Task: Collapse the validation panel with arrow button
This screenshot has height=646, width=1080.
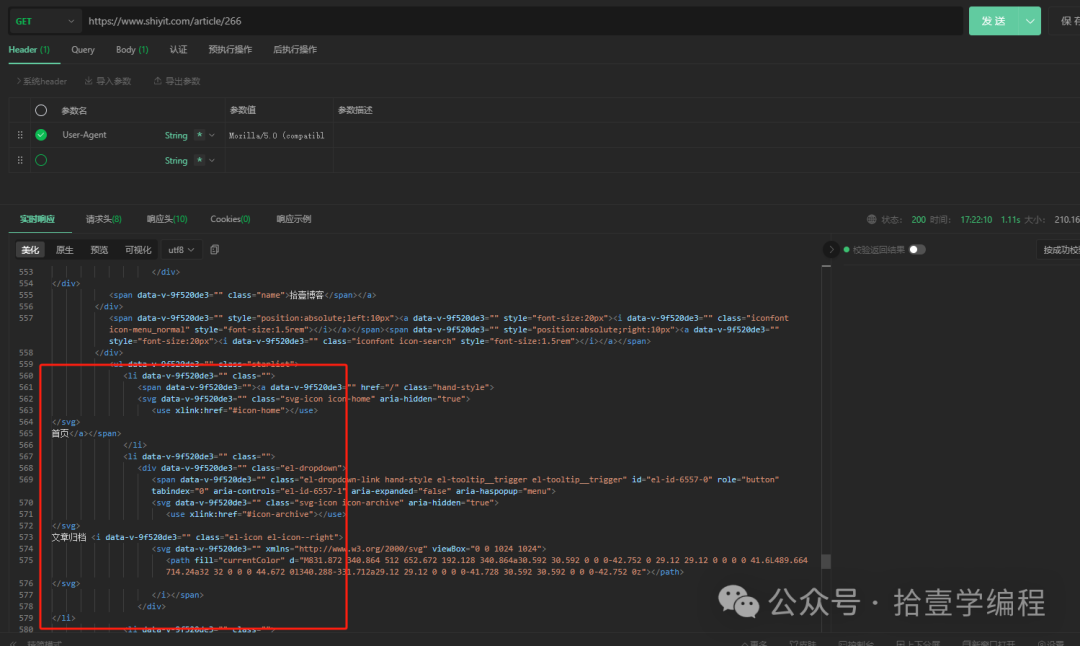Action: click(x=831, y=249)
